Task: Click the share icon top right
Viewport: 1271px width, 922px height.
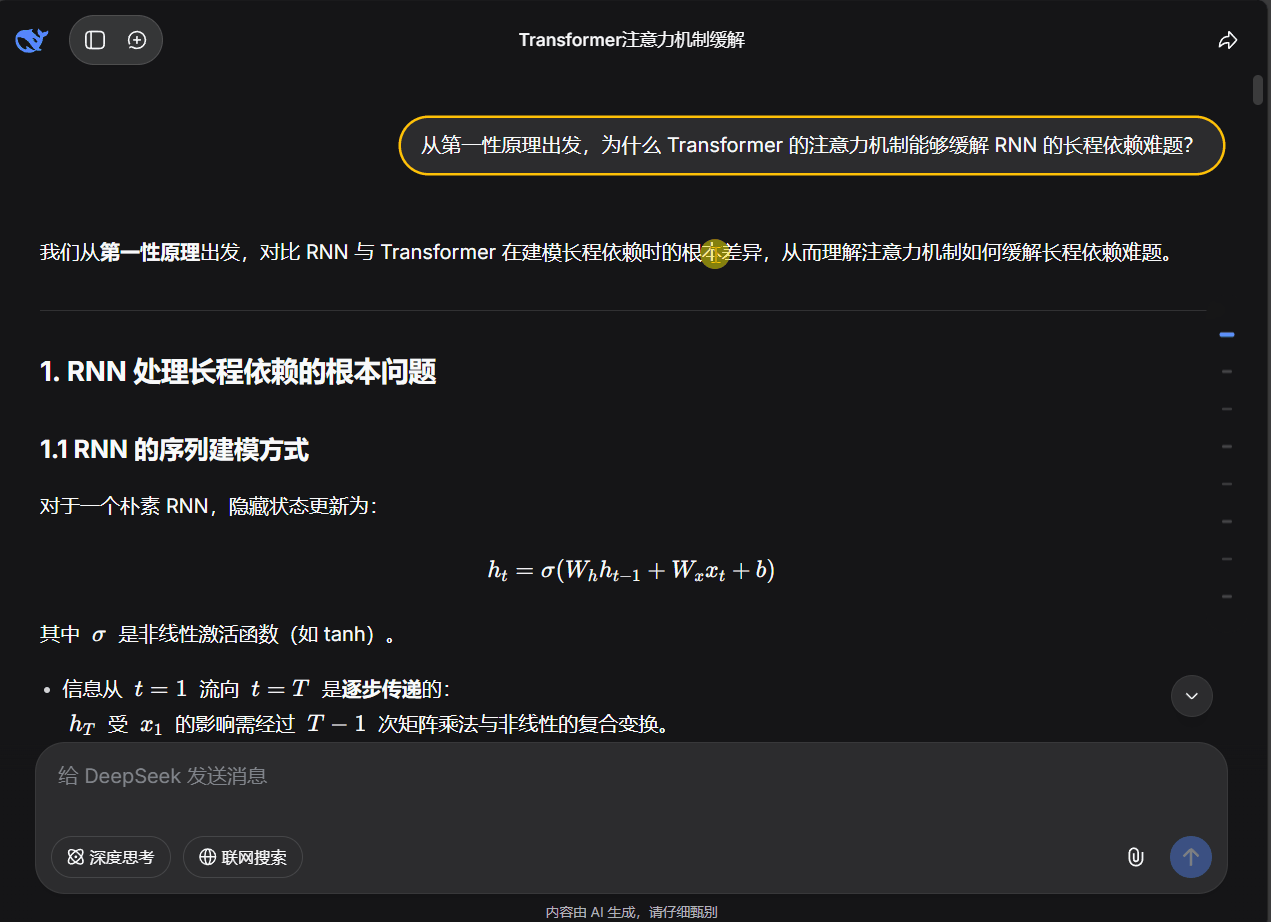Action: [1228, 39]
